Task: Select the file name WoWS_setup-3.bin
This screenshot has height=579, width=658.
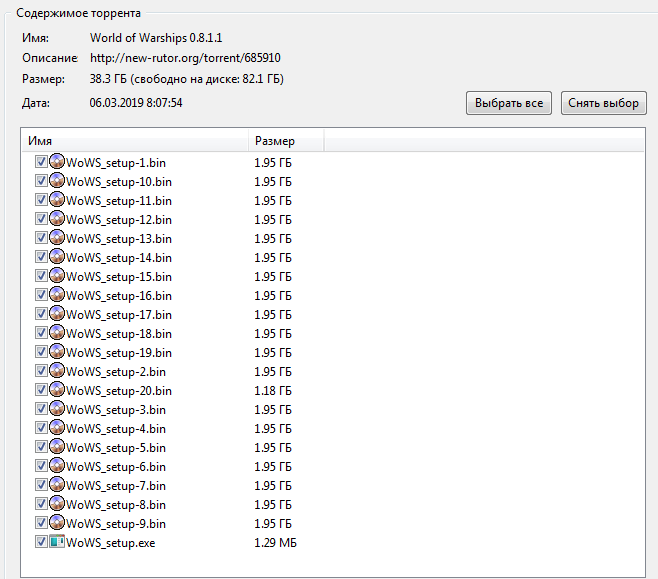Action: [116, 410]
